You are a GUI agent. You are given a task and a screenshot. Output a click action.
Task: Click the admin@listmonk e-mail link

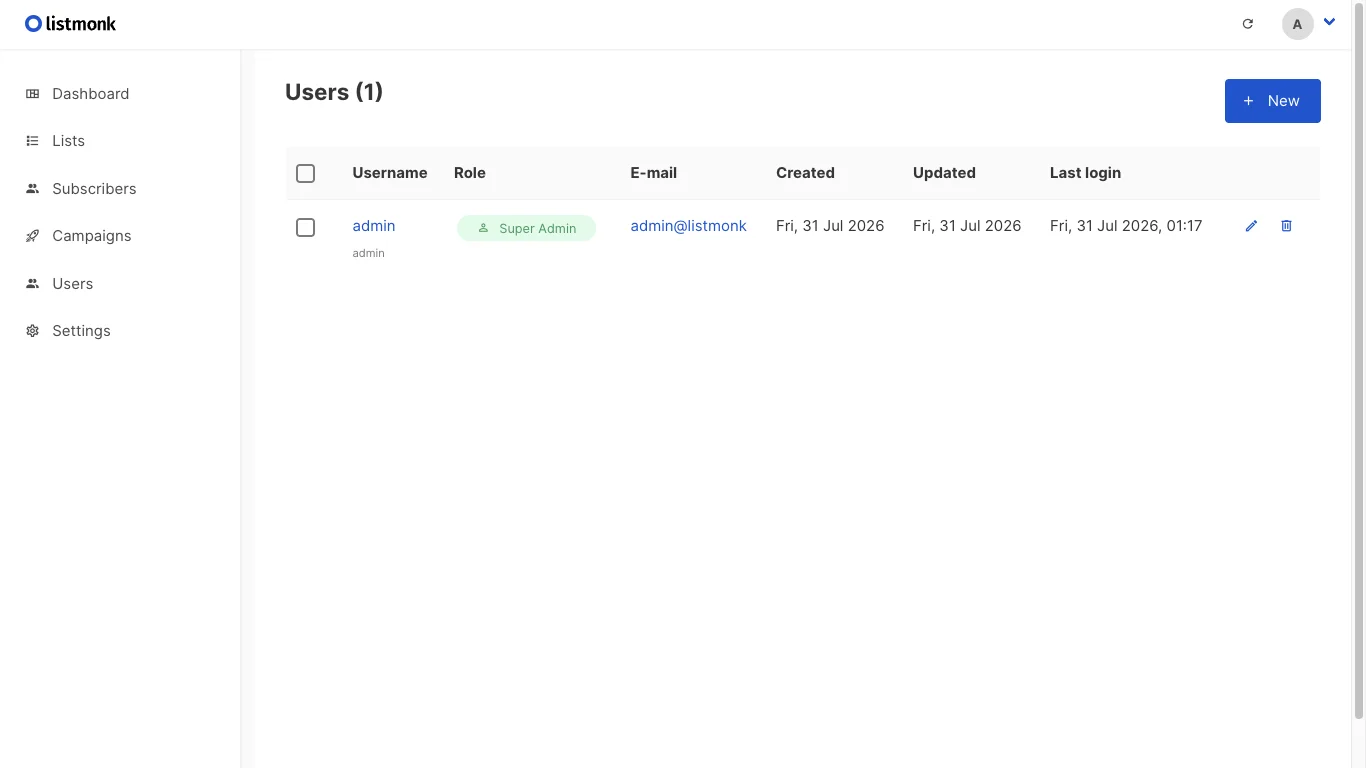(x=688, y=226)
